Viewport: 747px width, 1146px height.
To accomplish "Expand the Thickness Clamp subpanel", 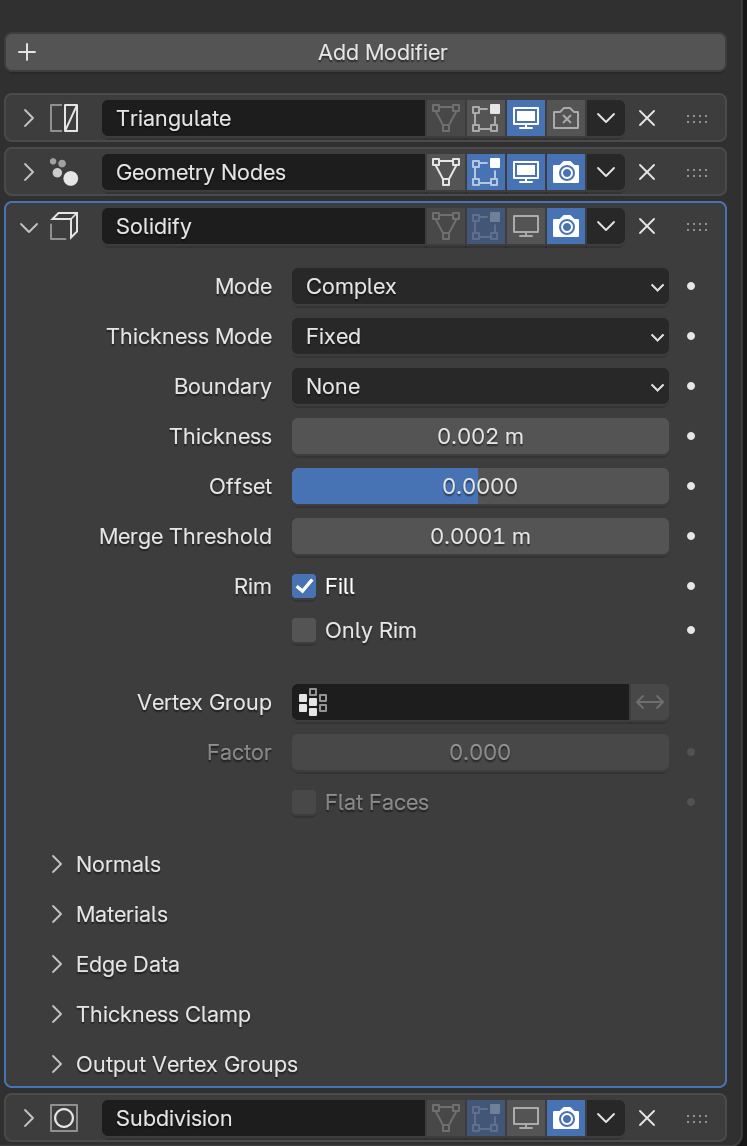I will coord(162,1015).
